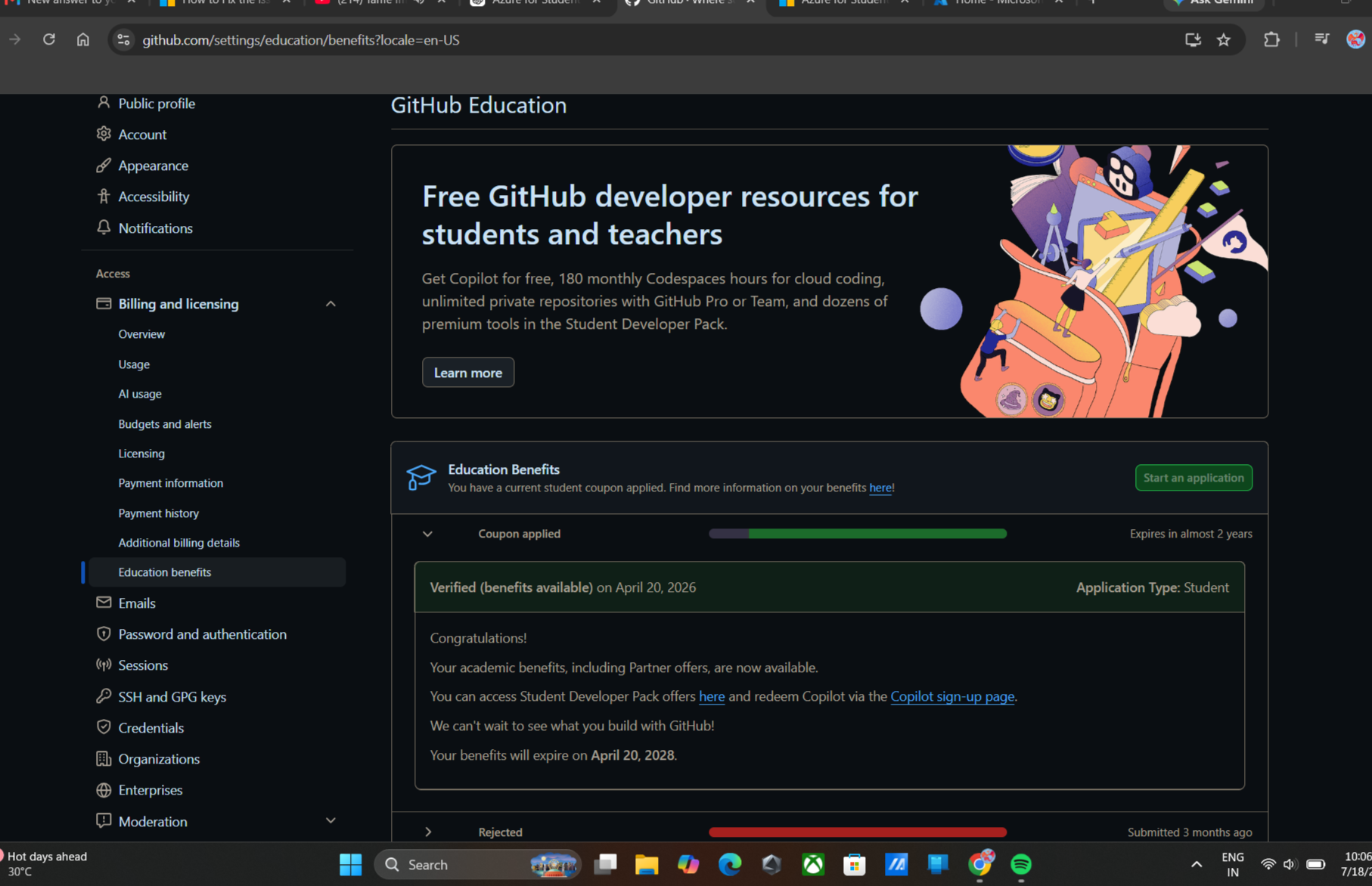Open Student Developer Pack offers 'here' link
This screenshot has width=1372, height=886.
tap(712, 696)
